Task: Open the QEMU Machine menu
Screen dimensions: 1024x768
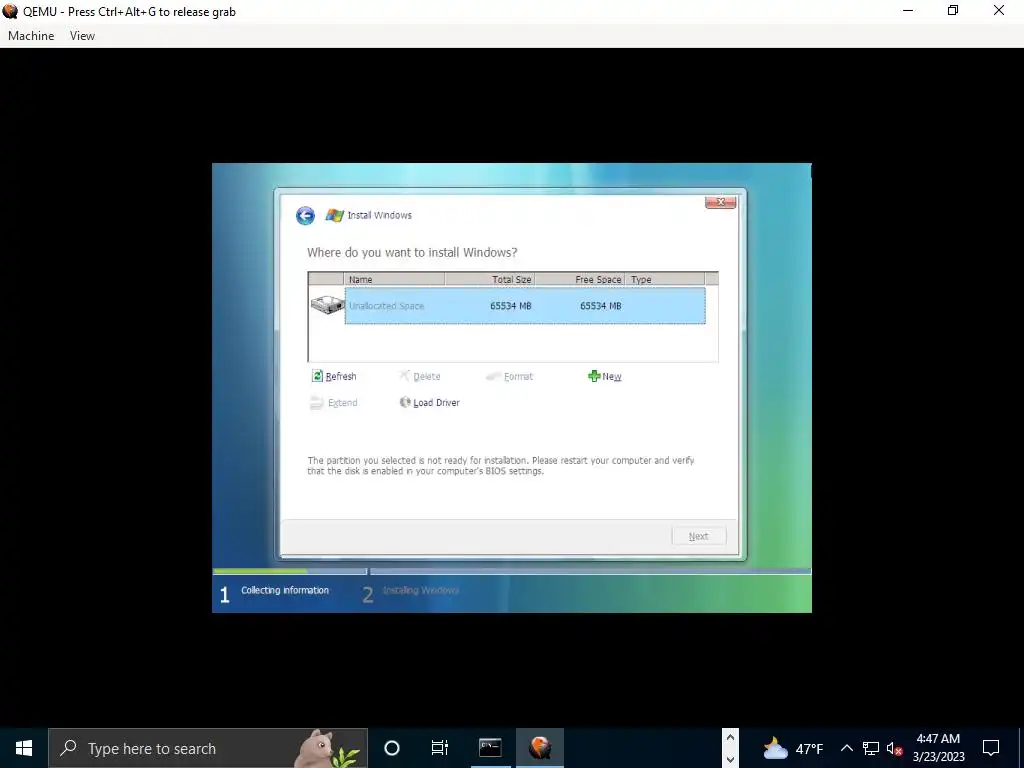Action: tap(31, 36)
